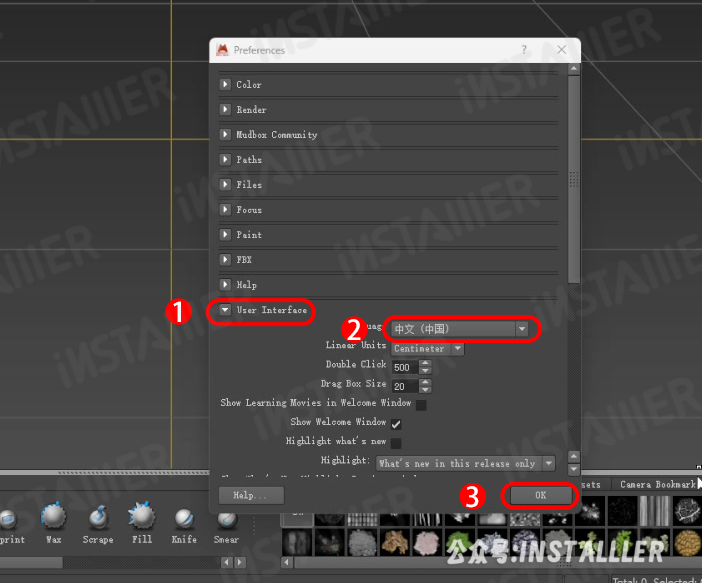Click stamp tray left scroll arrow
Viewport: 702px width, 583px height.
pos(287,562)
